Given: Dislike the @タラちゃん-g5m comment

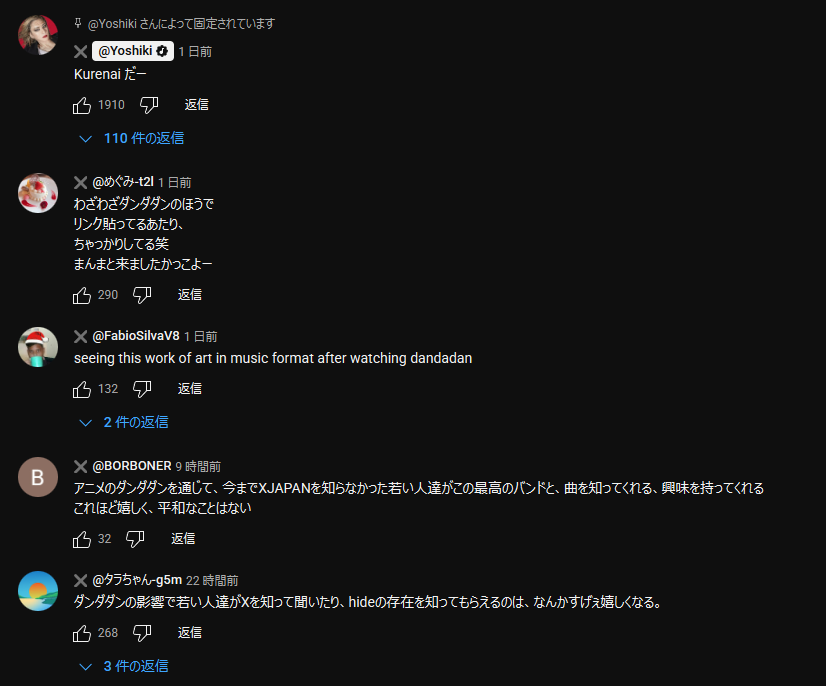Looking at the screenshot, I should (x=142, y=633).
